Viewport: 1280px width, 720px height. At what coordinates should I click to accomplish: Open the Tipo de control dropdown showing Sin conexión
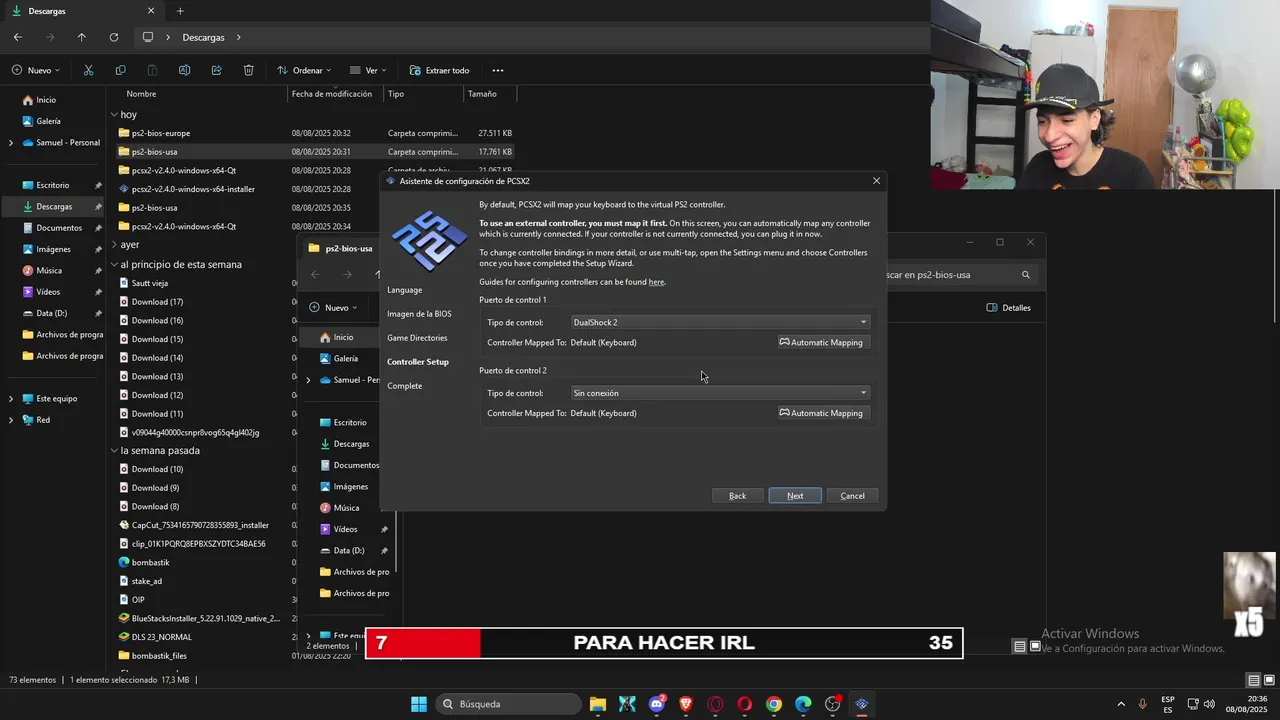coord(720,393)
